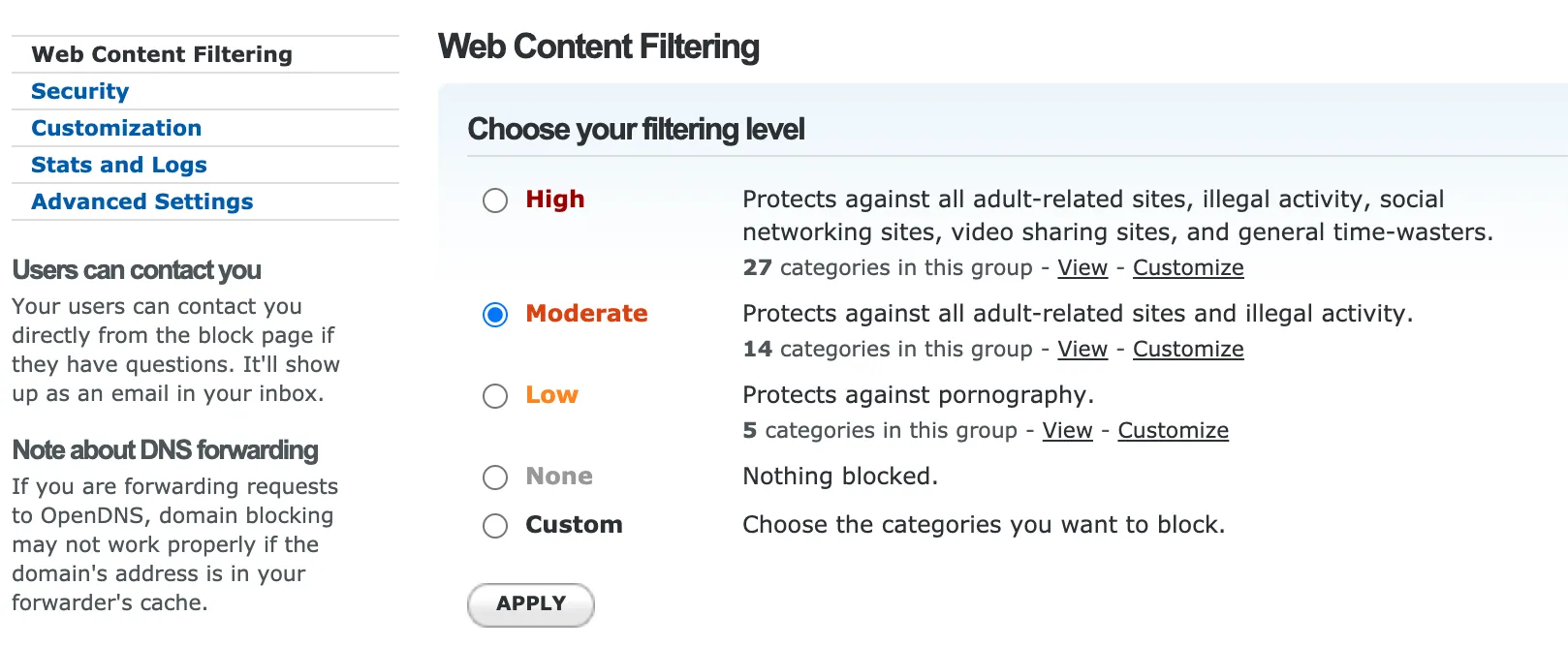Viewport: 1568px width, 647px height.
Task: Open the Security settings page
Action: [x=80, y=91]
